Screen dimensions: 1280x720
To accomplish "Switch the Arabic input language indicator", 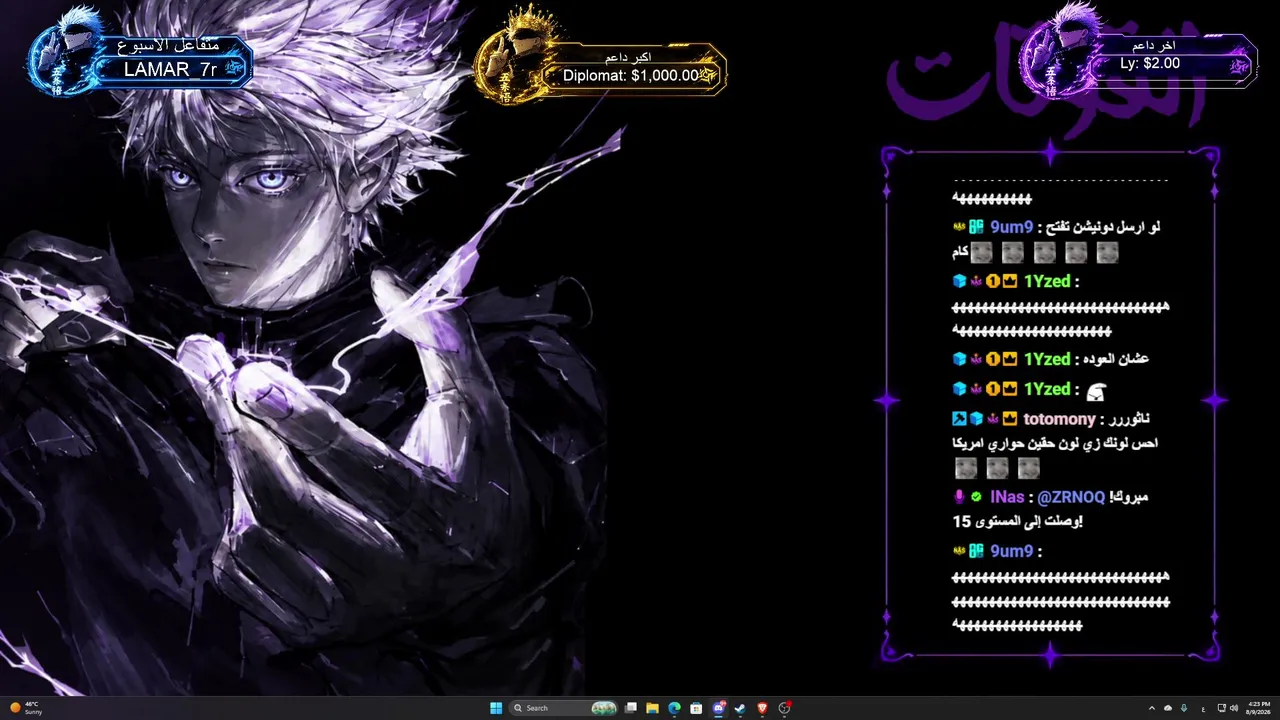I will 1202,708.
